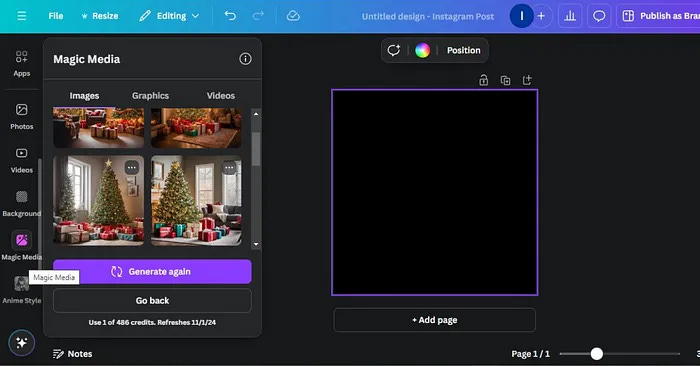Viewport: 700px width, 366px height.
Task: Lock the page with the padlock icon
Action: (483, 80)
